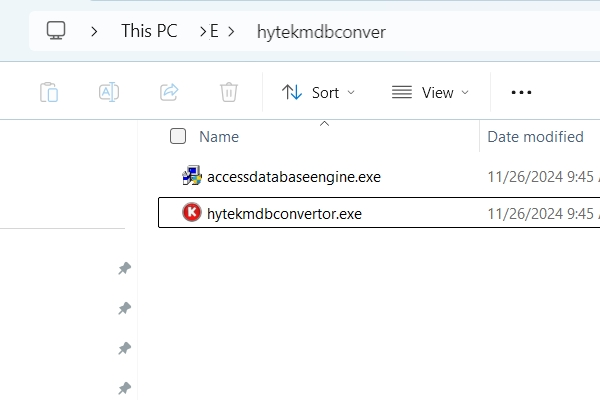Image resolution: width=600 pixels, height=400 pixels.
Task: Go to This PC in the breadcrumb
Action: coord(149,31)
